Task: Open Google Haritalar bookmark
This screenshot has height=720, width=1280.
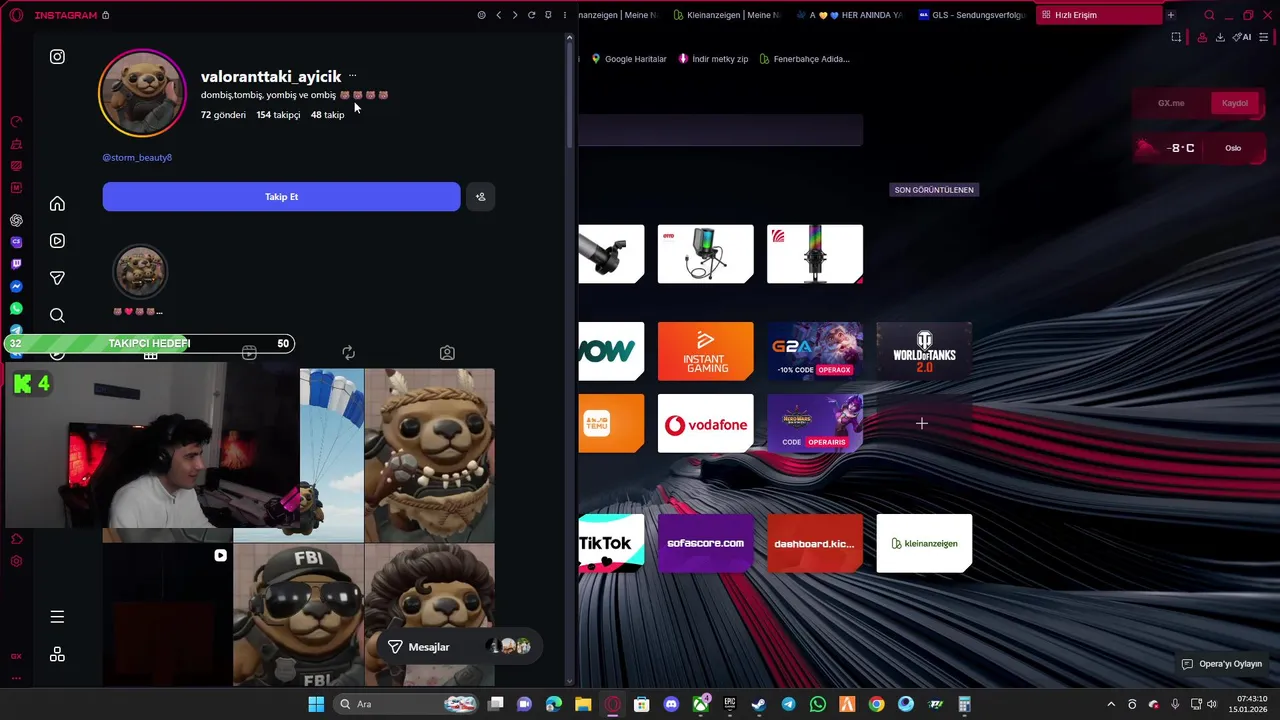Action: pos(628,59)
